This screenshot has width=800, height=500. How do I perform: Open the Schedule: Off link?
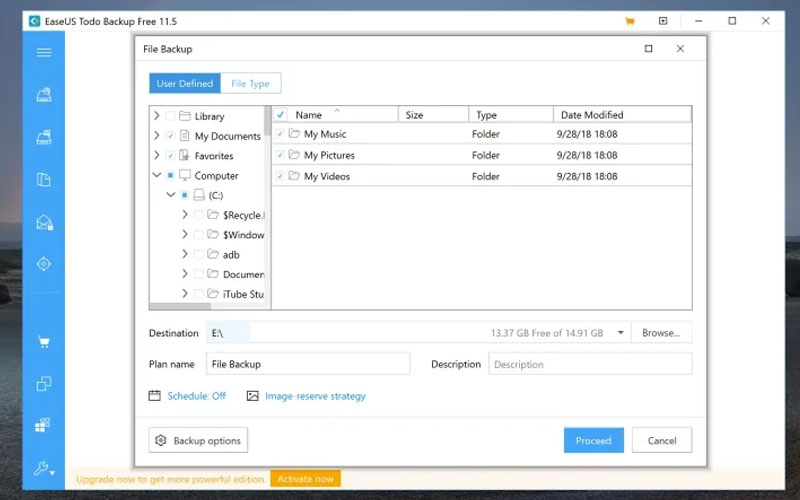(196, 396)
